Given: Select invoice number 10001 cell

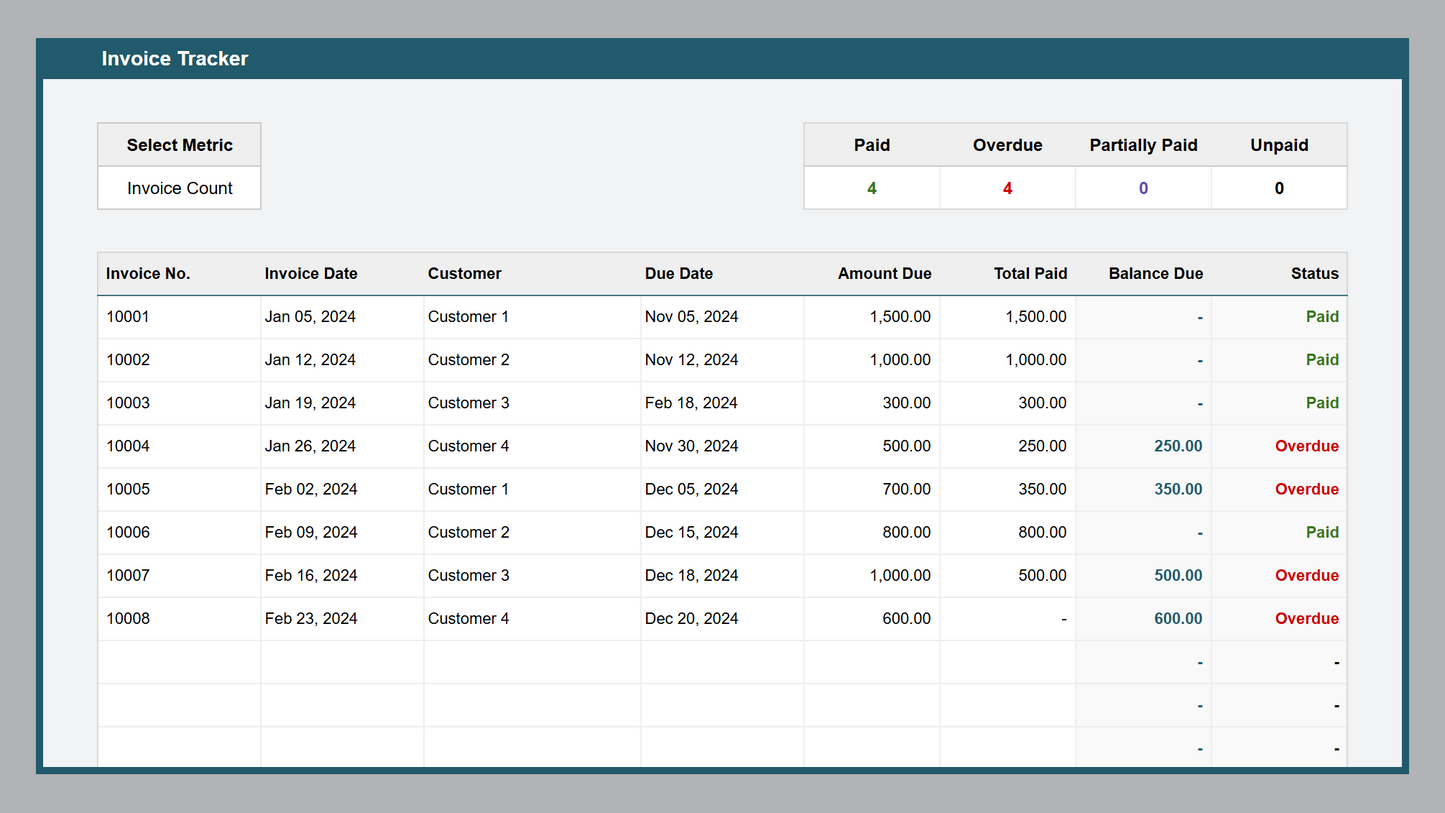Looking at the screenshot, I should coord(128,317).
